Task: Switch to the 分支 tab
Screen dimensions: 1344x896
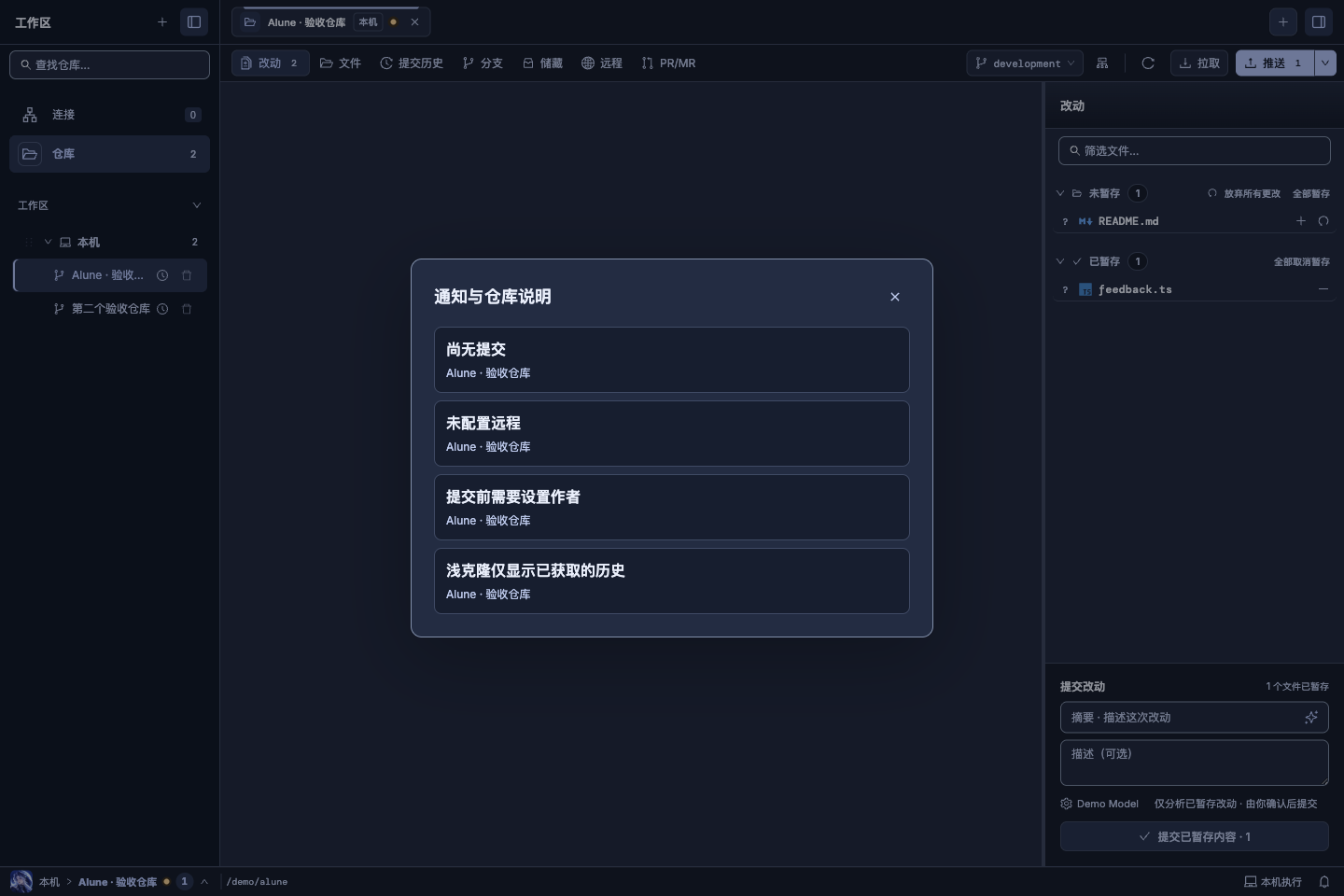Action: coord(483,63)
